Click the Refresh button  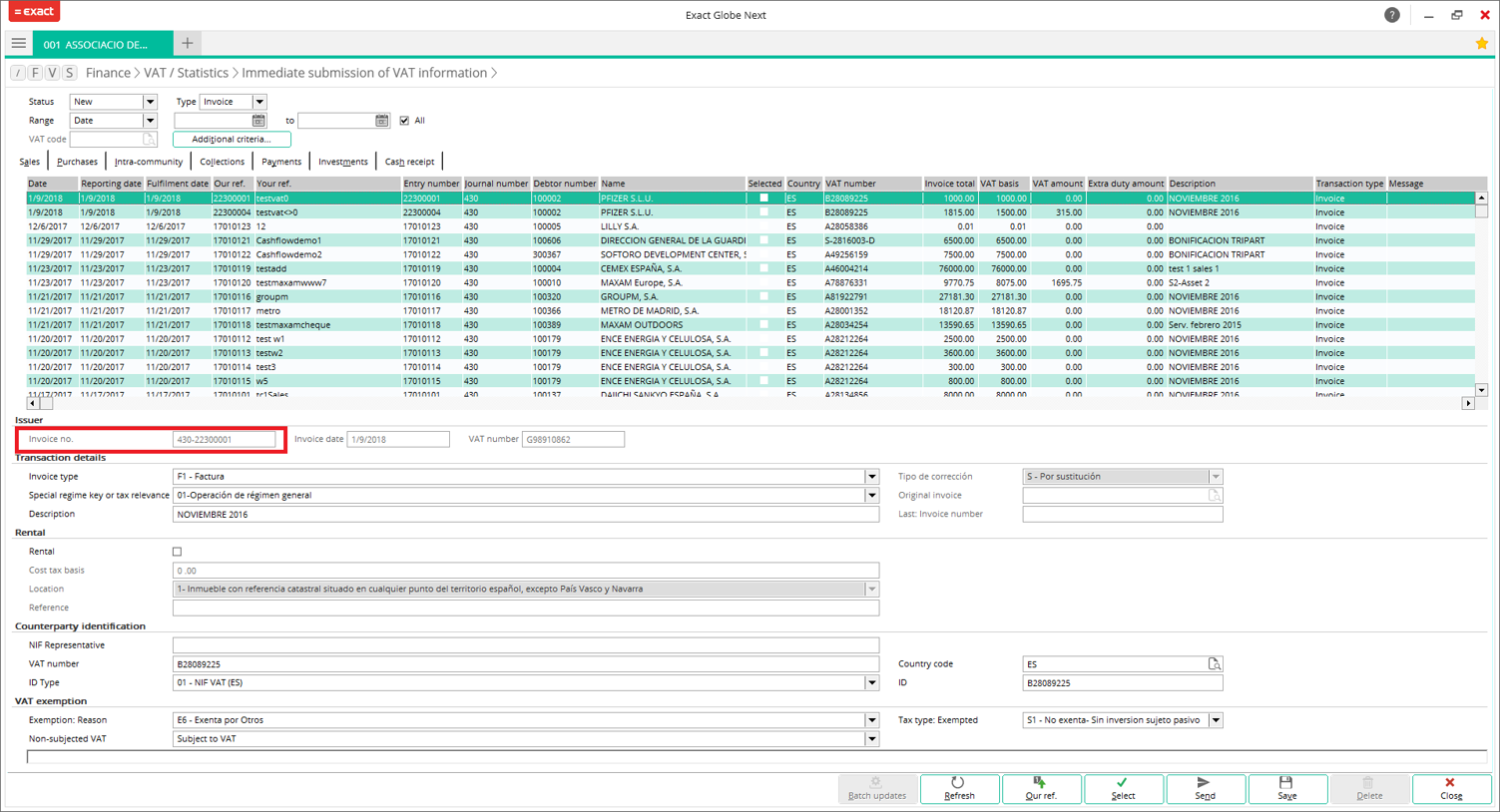959,788
